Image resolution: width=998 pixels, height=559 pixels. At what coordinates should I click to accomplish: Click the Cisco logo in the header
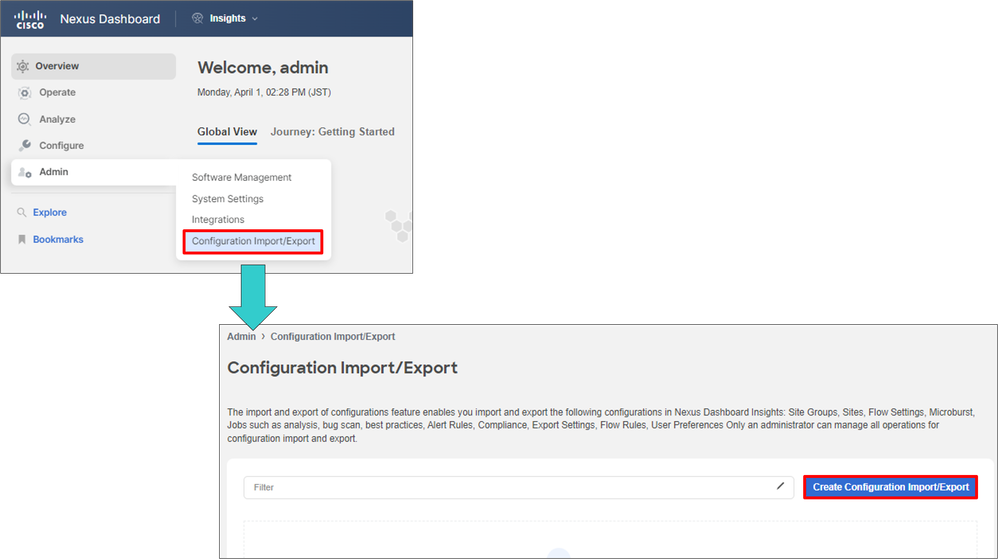coord(30,19)
